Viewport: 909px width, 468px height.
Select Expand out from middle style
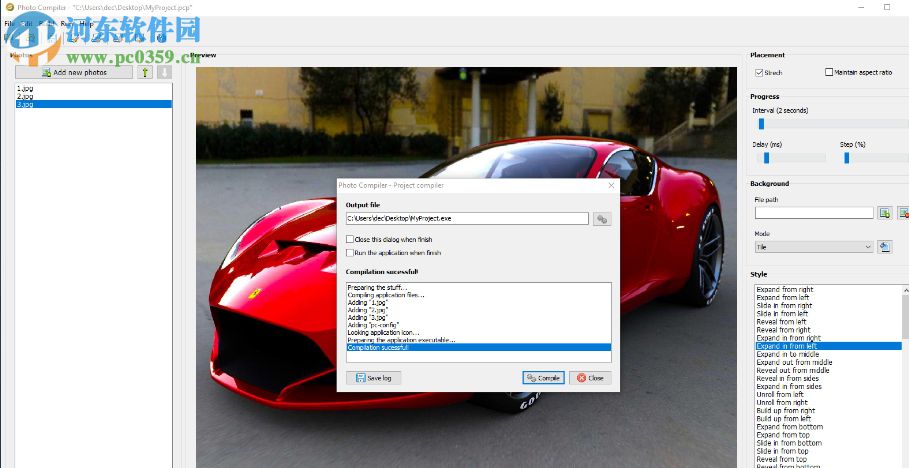tap(794, 362)
